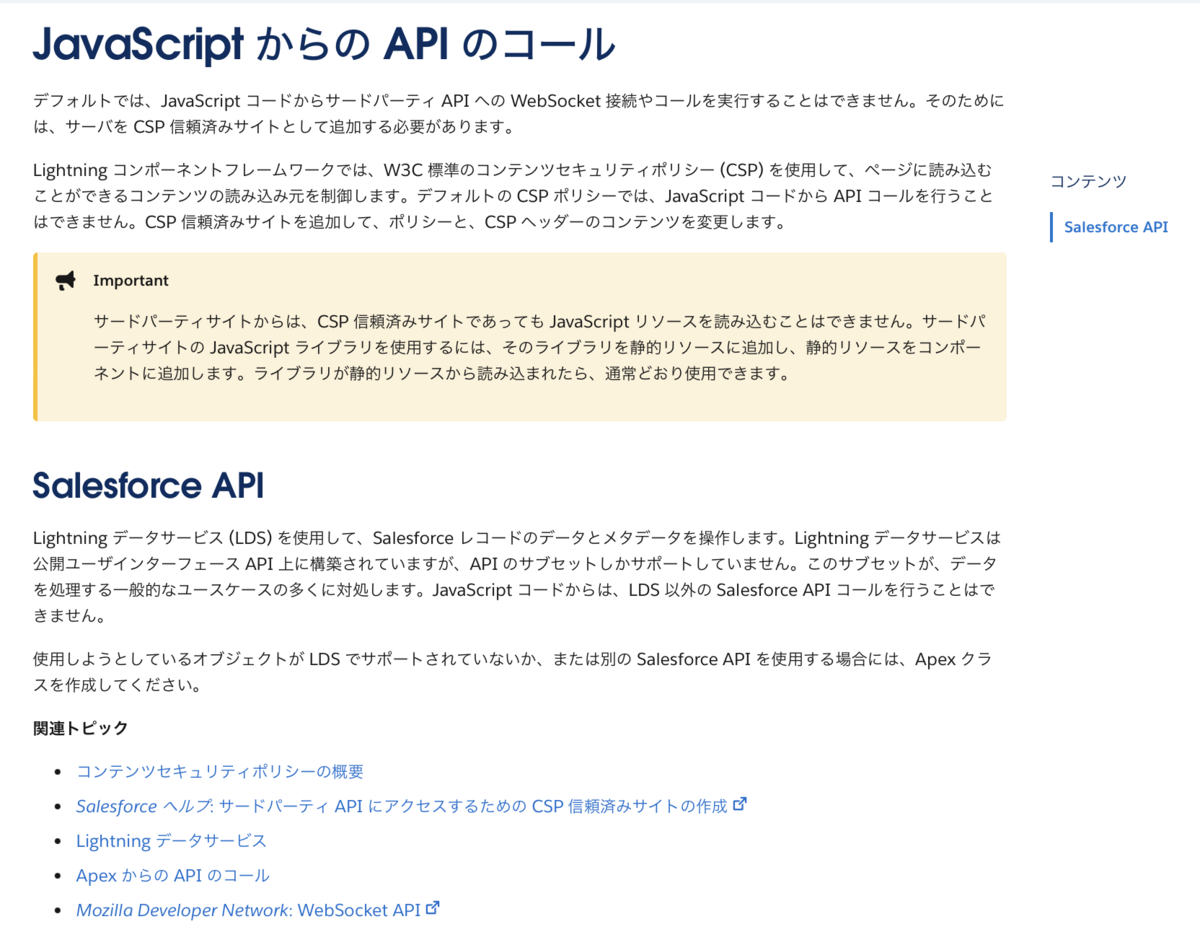
Task: Click the Important label text
Action: pos(131,280)
